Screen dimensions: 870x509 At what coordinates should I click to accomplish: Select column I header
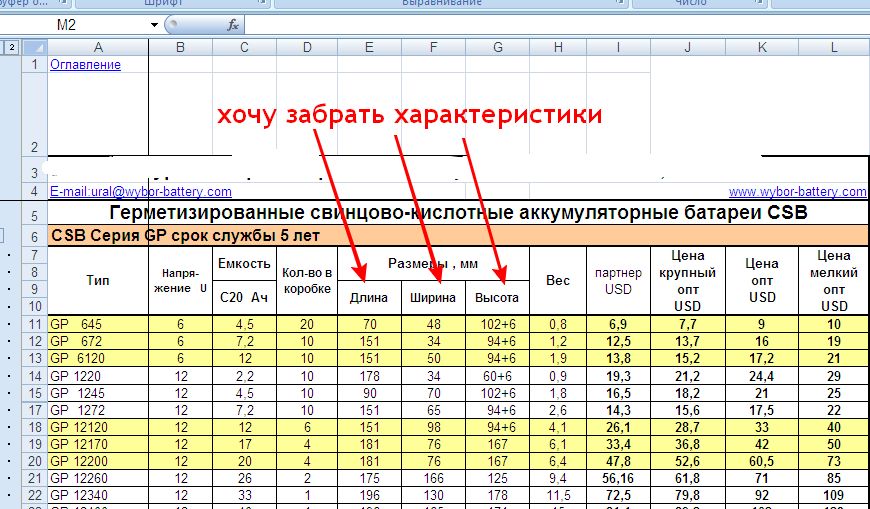pyautogui.click(x=618, y=48)
